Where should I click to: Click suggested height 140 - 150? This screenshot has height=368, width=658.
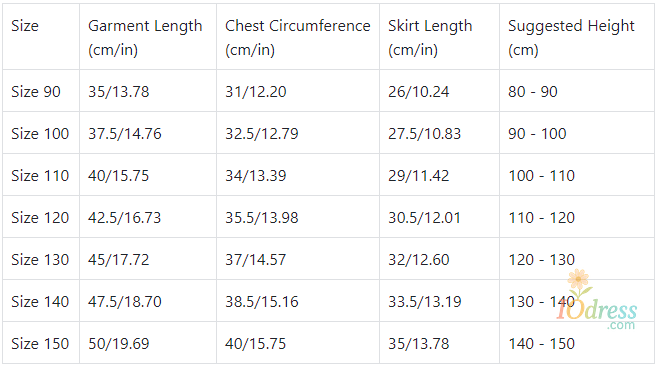[x=541, y=343]
